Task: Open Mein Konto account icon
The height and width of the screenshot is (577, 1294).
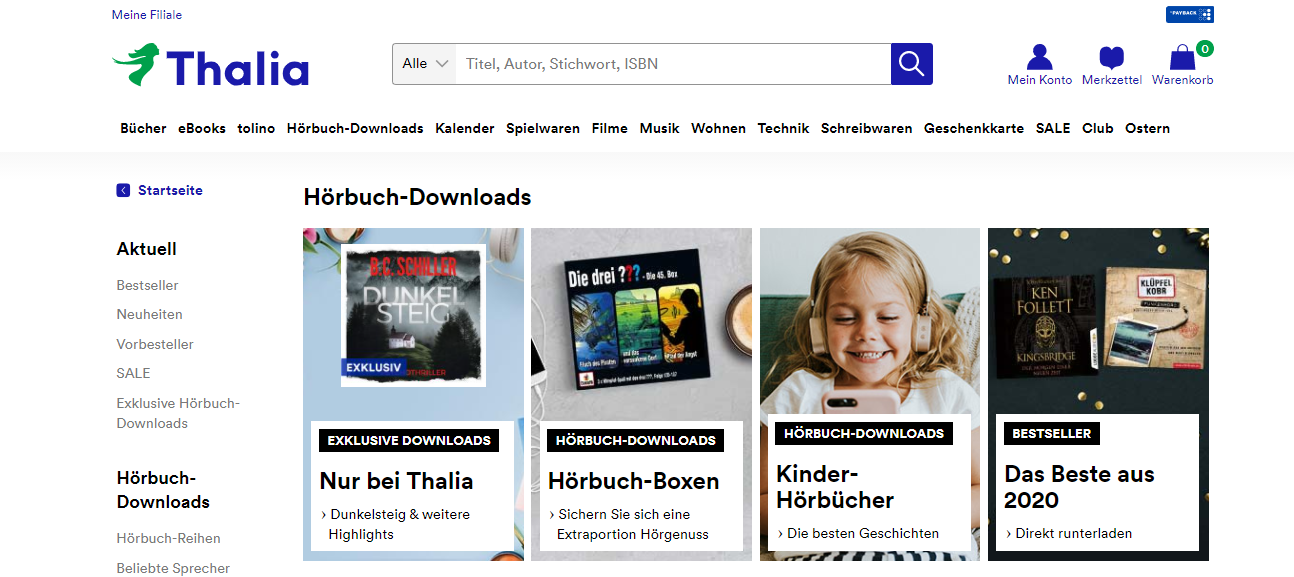Action: [x=1040, y=65]
